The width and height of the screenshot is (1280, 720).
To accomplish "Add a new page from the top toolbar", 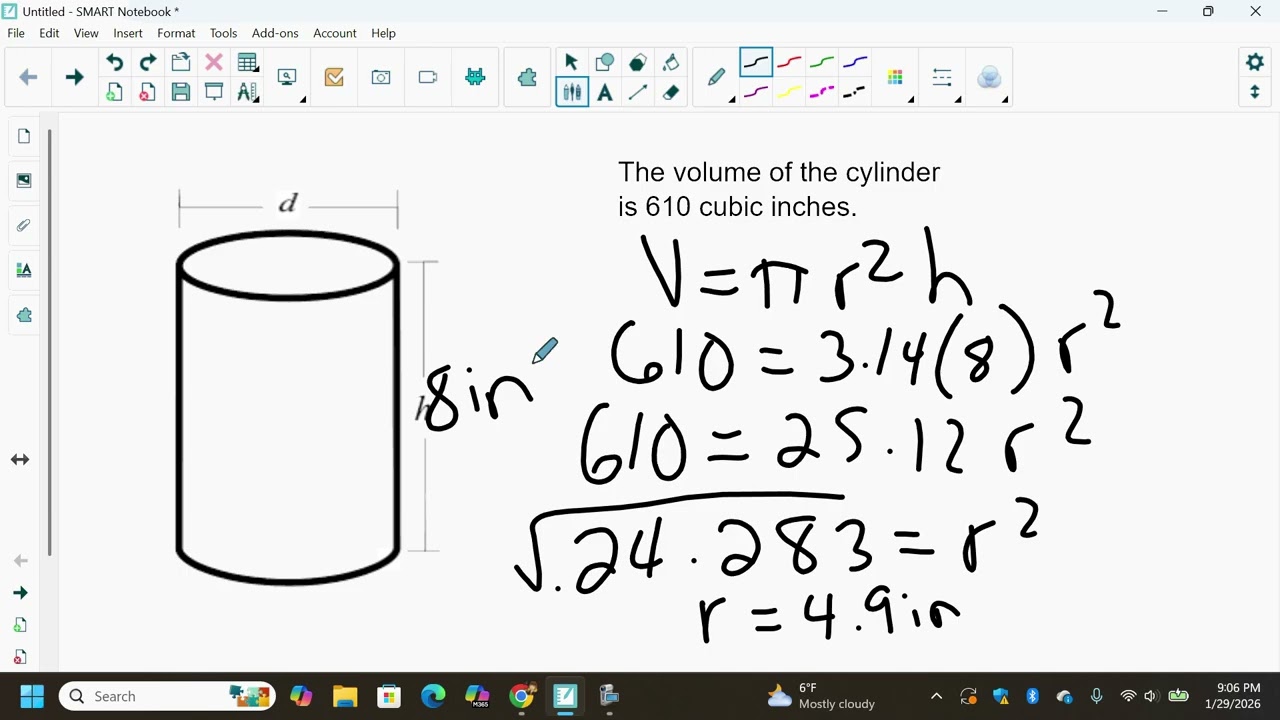I will click(x=114, y=93).
